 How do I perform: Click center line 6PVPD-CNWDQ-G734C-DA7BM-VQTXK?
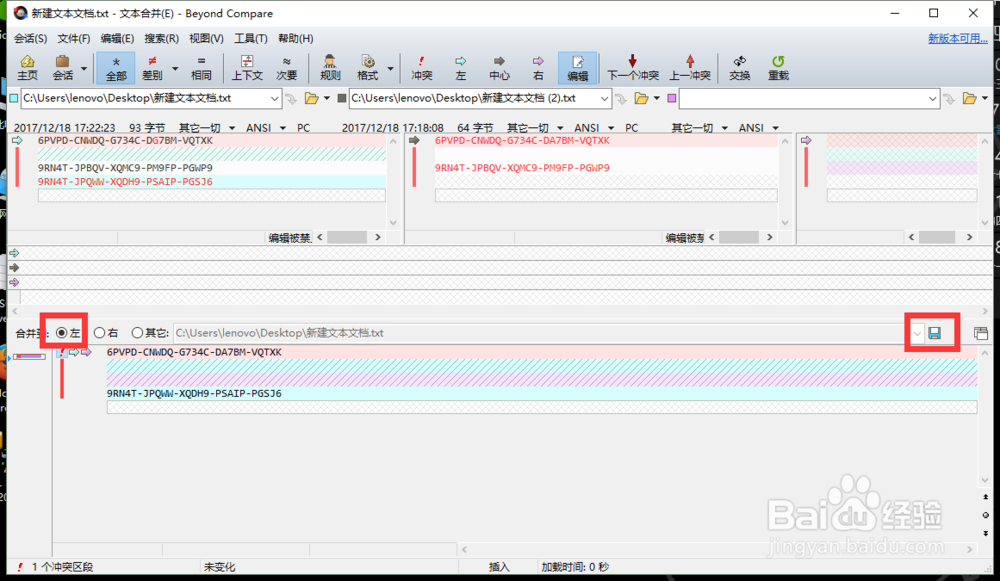pyautogui.click(x=522, y=140)
